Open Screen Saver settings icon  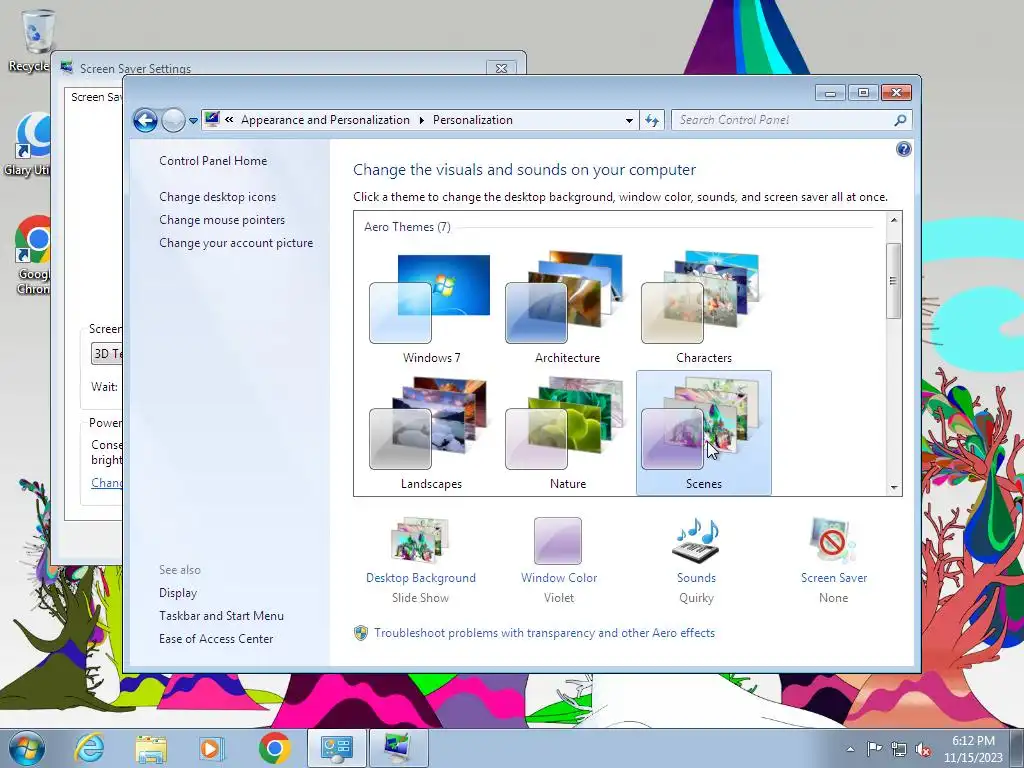pyautogui.click(x=833, y=560)
